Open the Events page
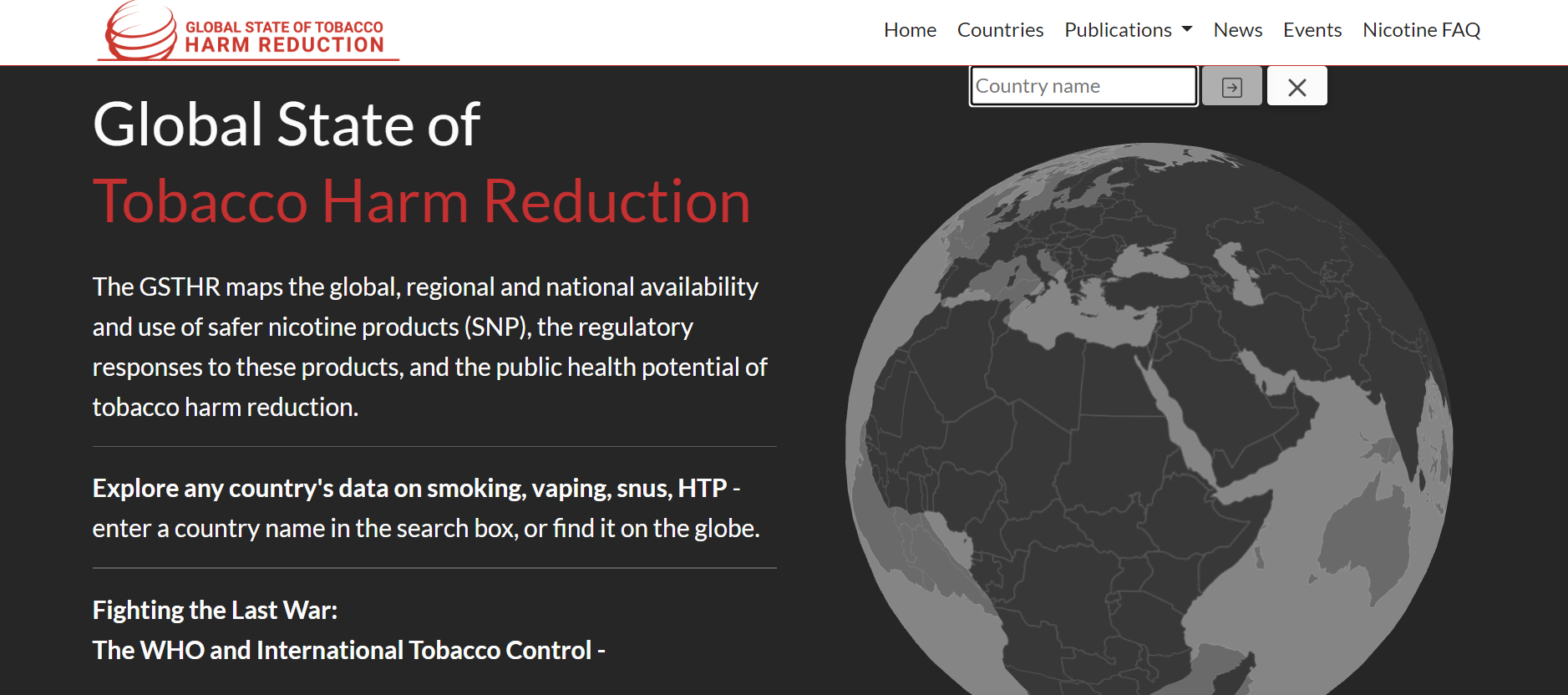1568x695 pixels. 1312,30
